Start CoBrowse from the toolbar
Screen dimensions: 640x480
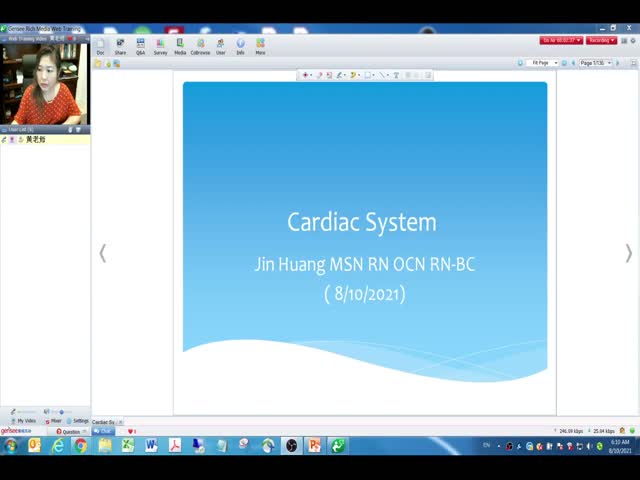200,46
